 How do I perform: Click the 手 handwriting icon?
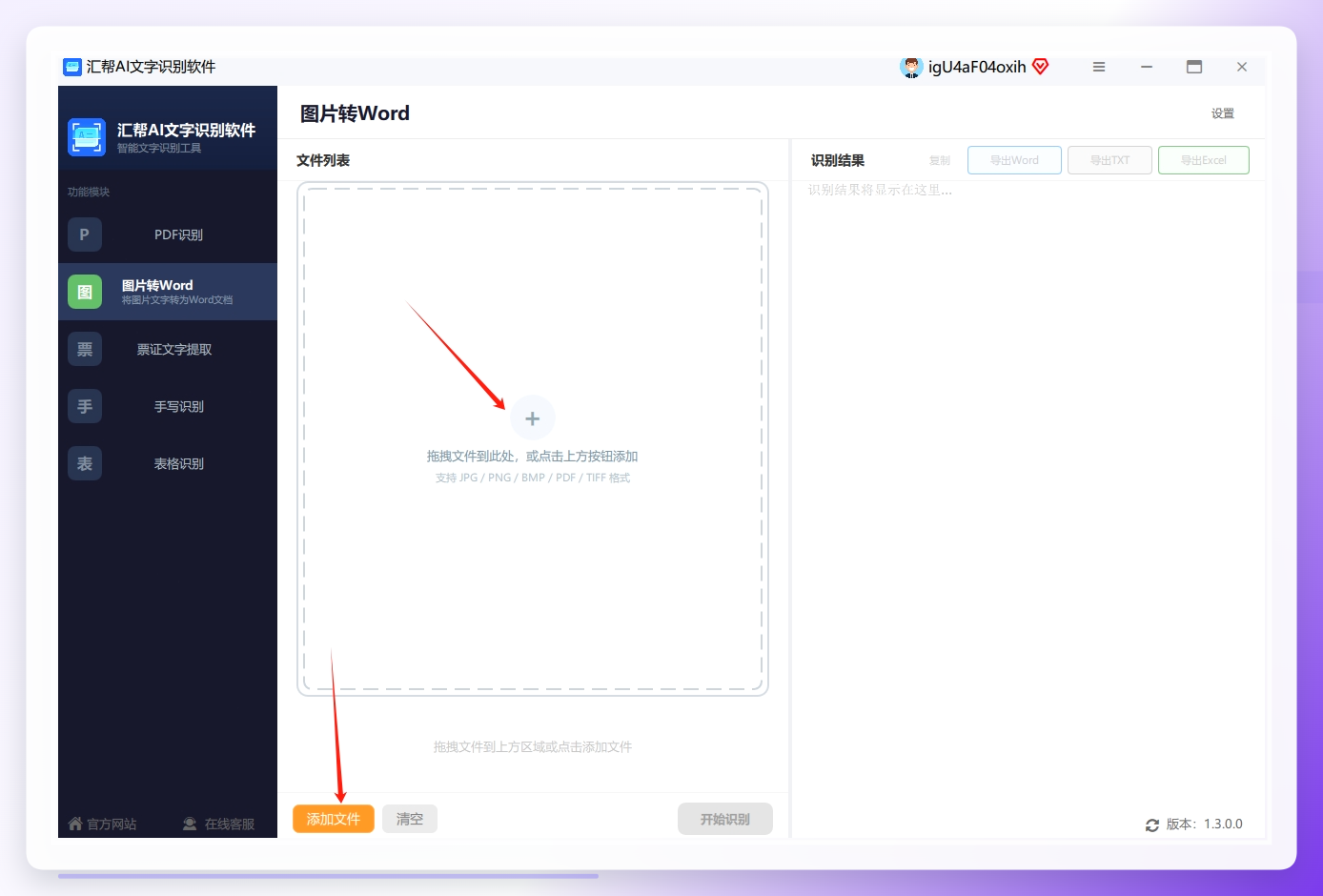[85, 406]
